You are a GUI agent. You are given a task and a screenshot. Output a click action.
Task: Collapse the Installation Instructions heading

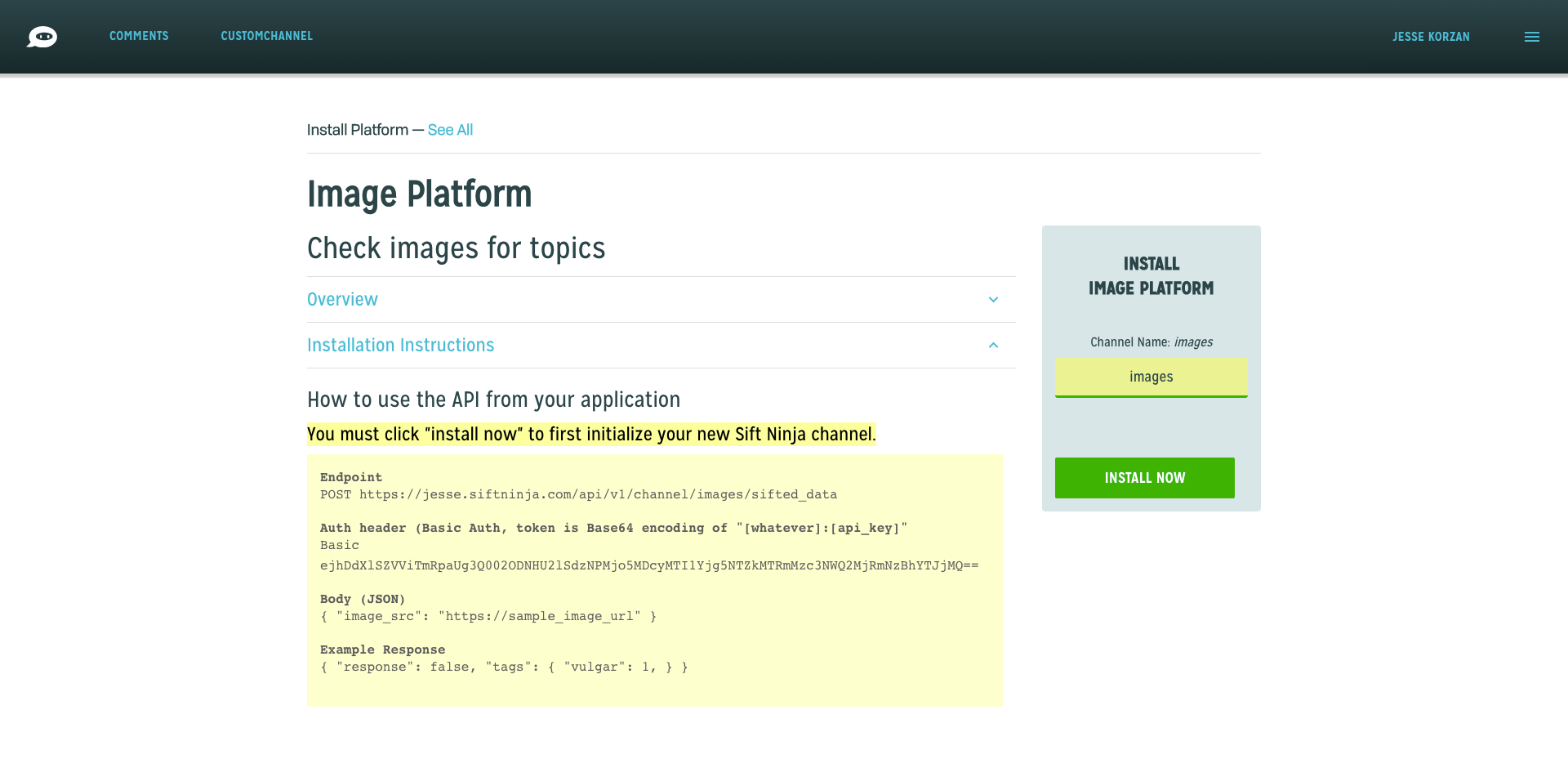click(400, 345)
